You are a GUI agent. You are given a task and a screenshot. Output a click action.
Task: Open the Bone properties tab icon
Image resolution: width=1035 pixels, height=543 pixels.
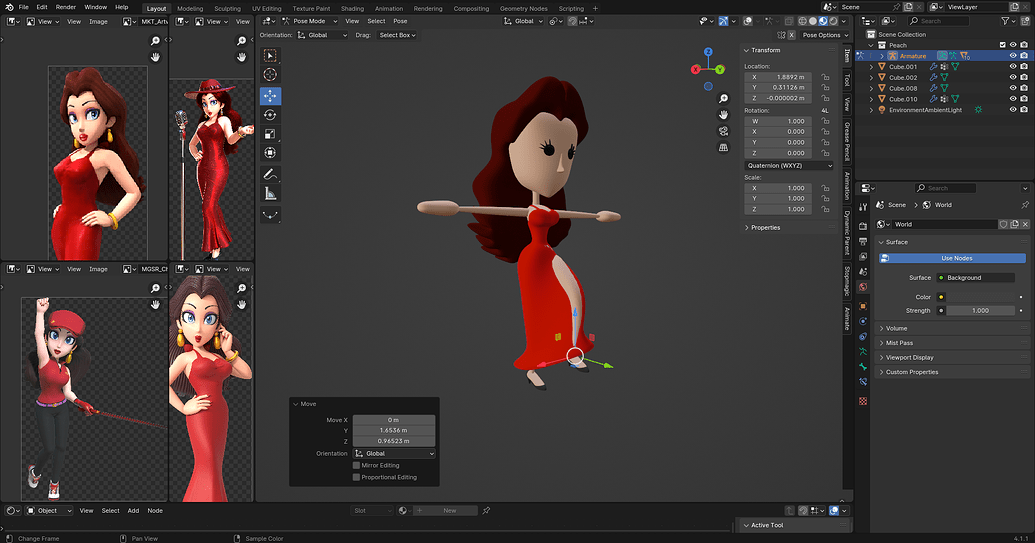click(863, 367)
